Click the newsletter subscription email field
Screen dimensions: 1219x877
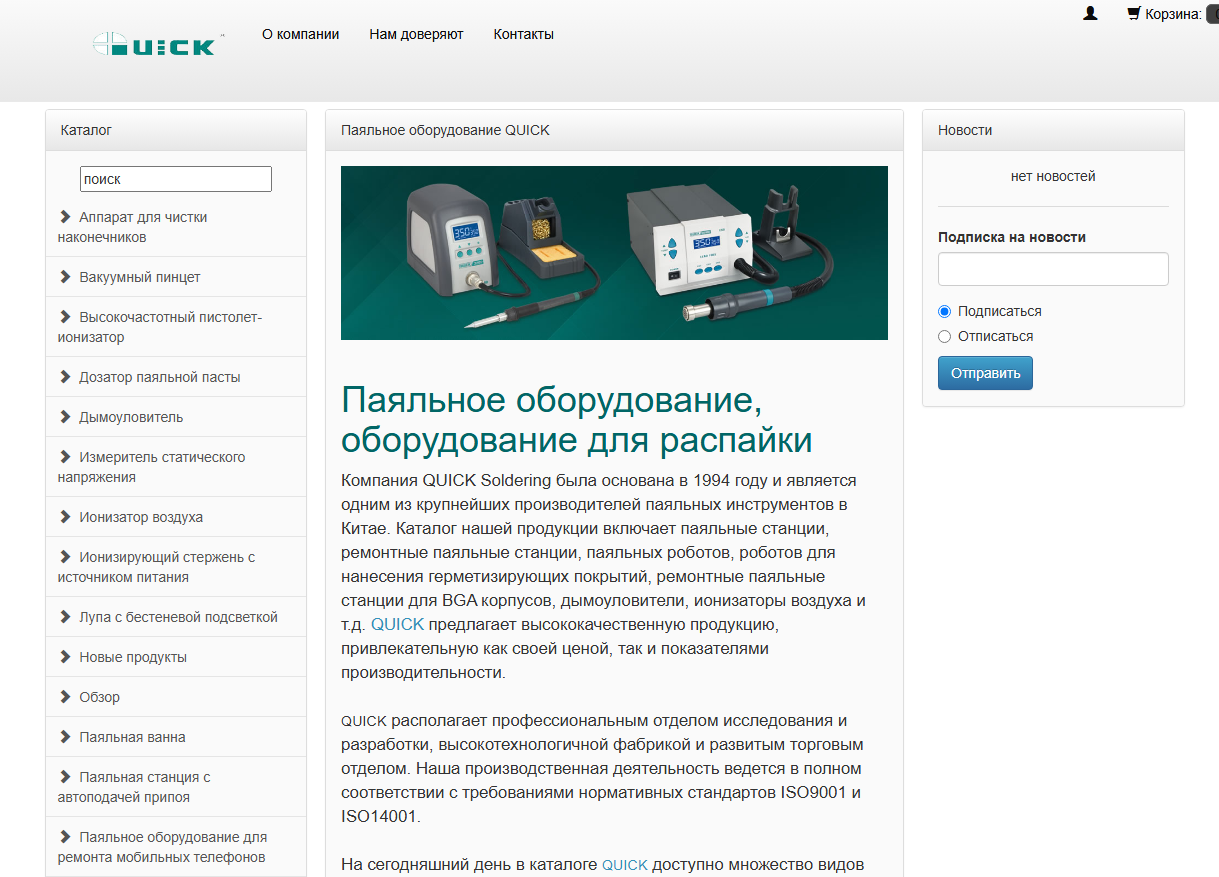pos(1053,269)
